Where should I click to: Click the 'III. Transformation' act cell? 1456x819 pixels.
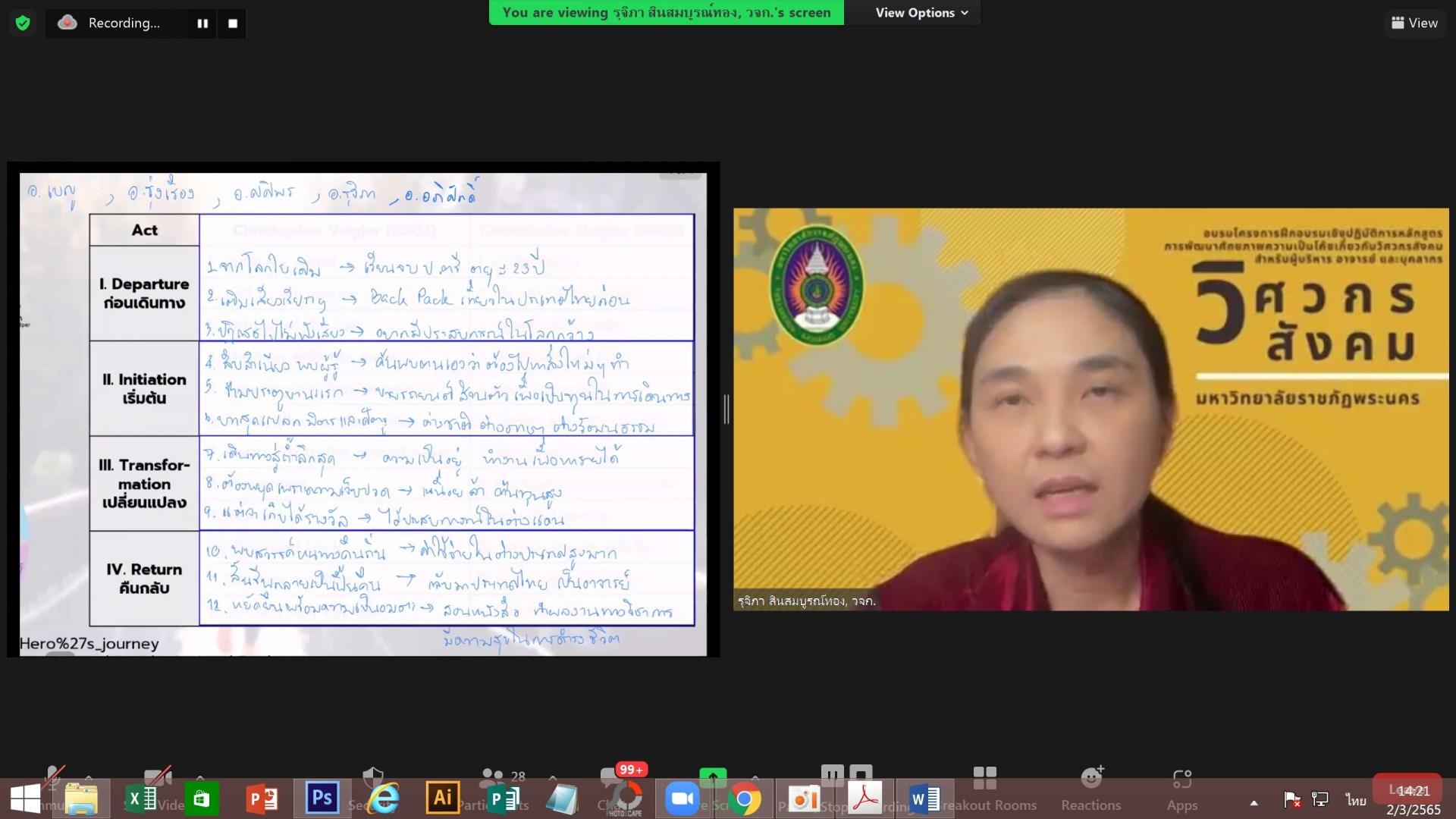click(x=144, y=483)
